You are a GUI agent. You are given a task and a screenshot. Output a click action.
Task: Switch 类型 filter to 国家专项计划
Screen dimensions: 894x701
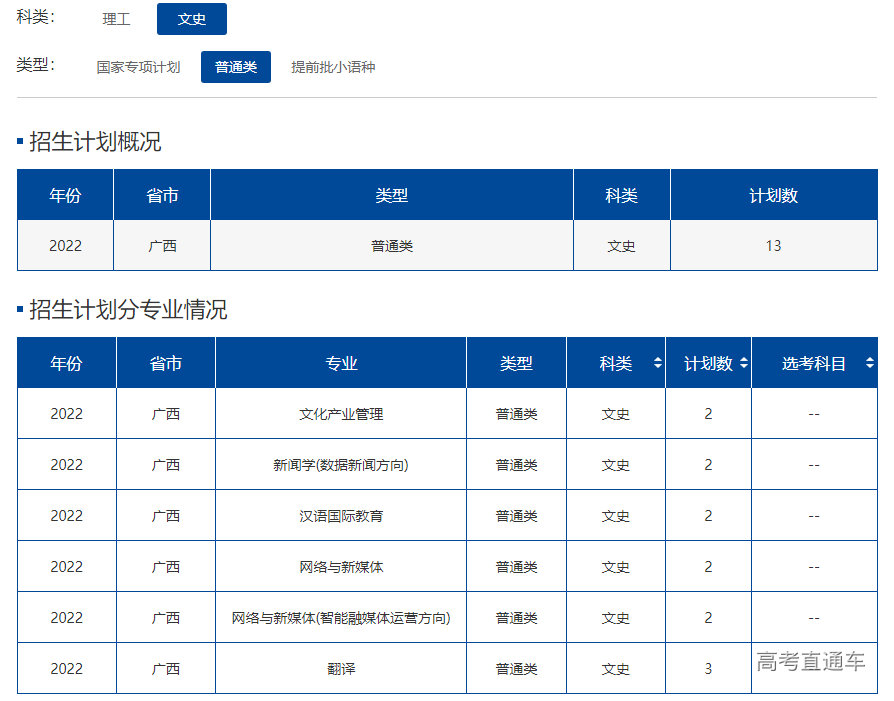tap(139, 65)
